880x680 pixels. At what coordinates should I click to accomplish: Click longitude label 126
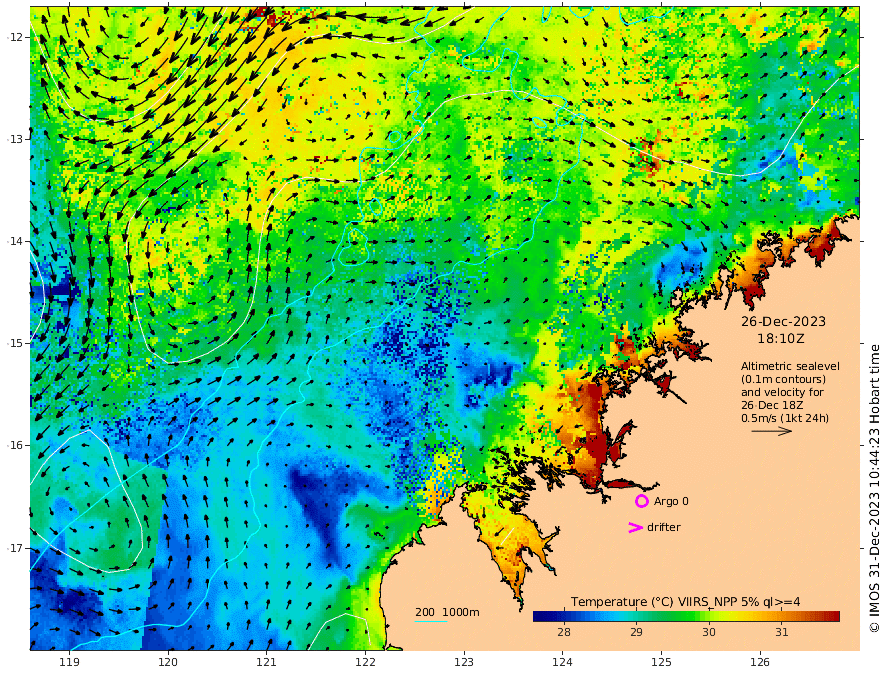(x=760, y=663)
